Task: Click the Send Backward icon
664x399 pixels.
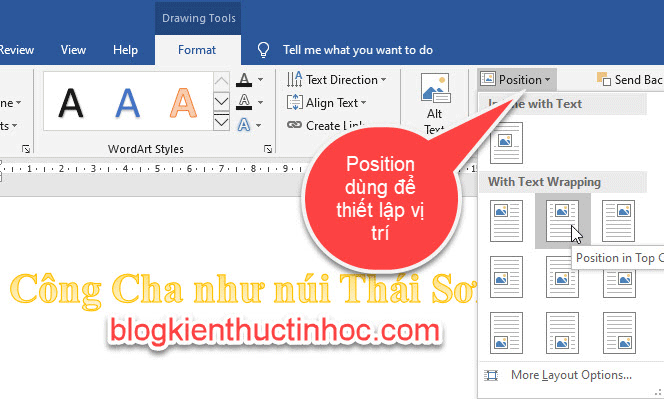Action: tap(603, 79)
